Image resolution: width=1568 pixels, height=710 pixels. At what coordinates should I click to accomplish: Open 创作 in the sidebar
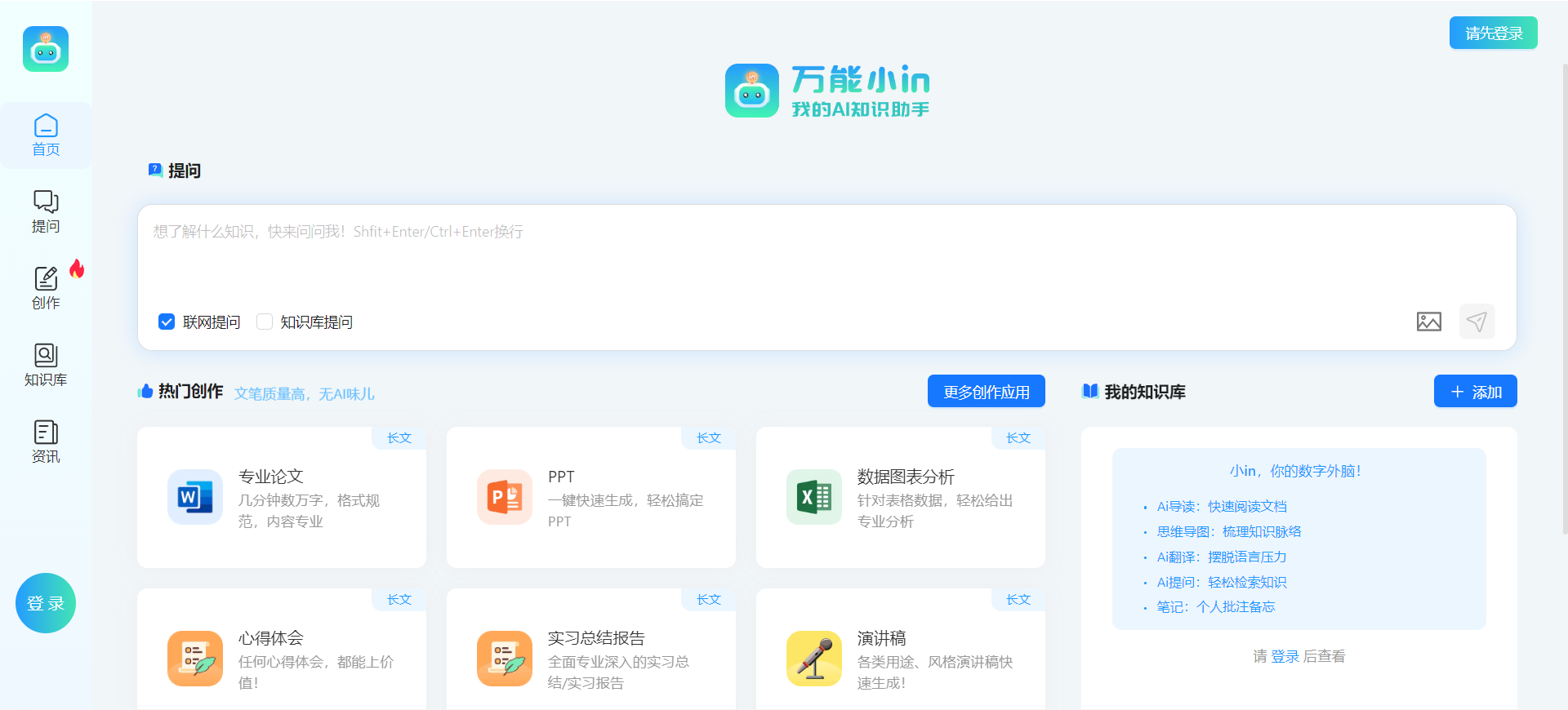(x=46, y=288)
